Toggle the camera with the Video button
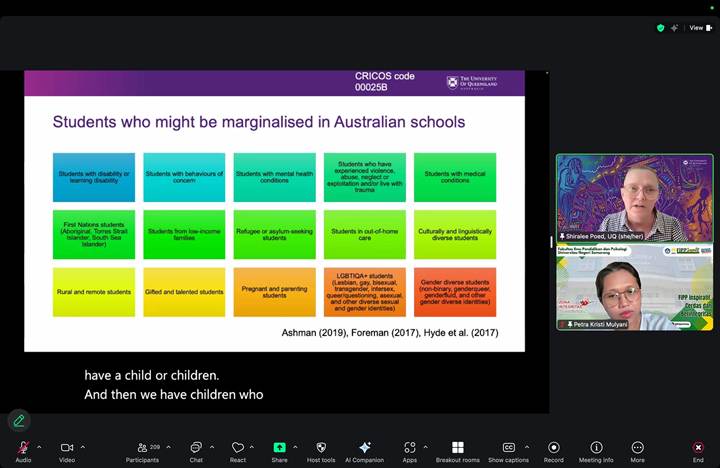Image resolution: width=720 pixels, height=468 pixels. 67,448
